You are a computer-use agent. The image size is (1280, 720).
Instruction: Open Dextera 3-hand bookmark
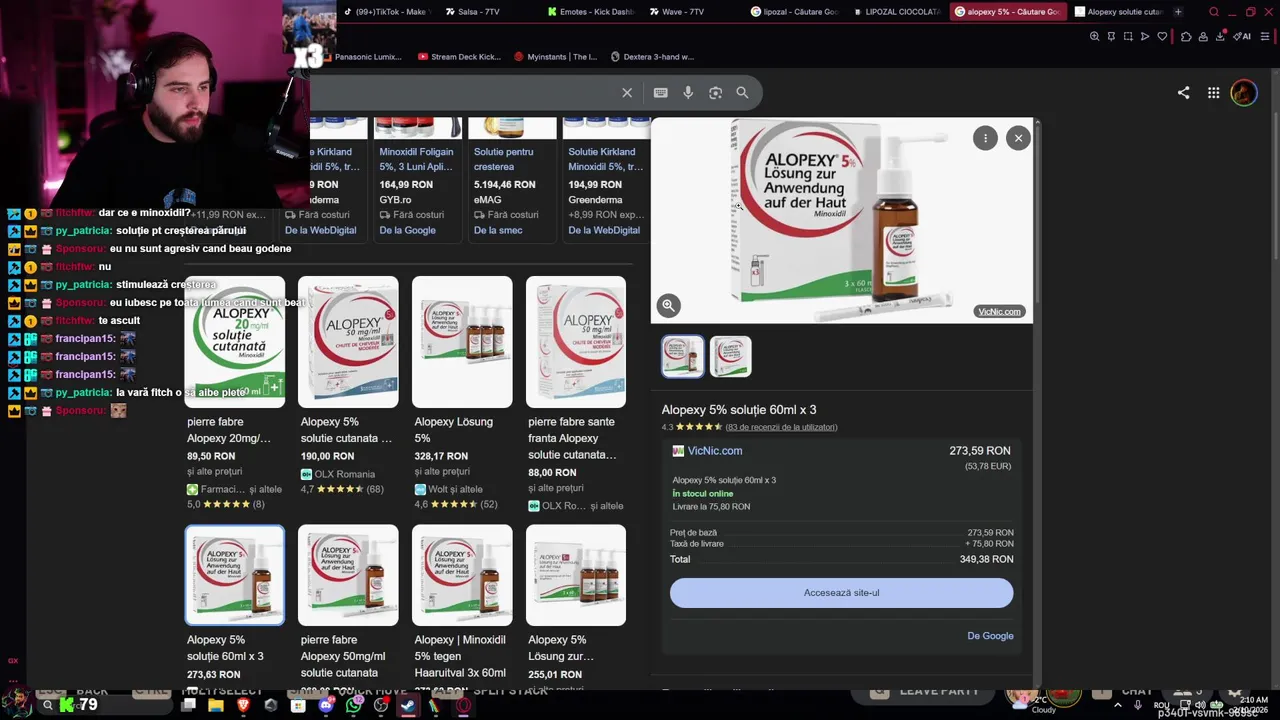pos(652,57)
